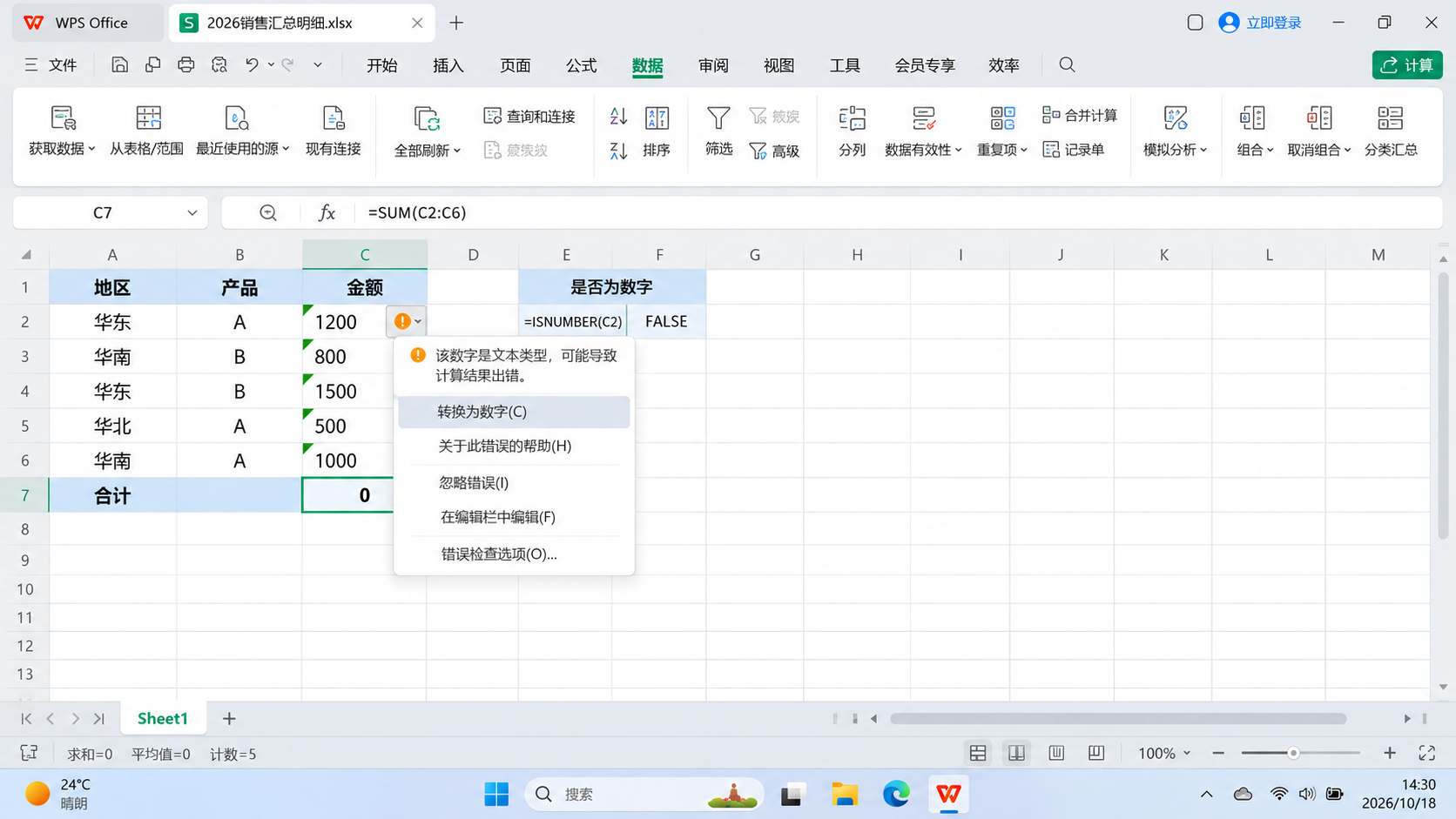
Task: Click From Table/Range (从表格/范围) icon
Action: click(148, 117)
